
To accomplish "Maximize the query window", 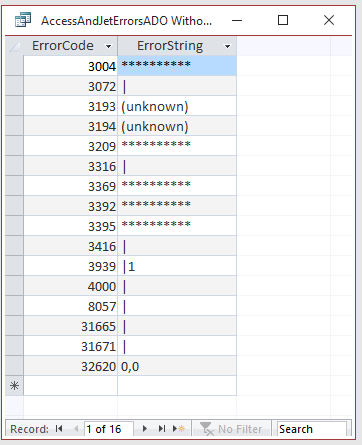I will 283,20.
